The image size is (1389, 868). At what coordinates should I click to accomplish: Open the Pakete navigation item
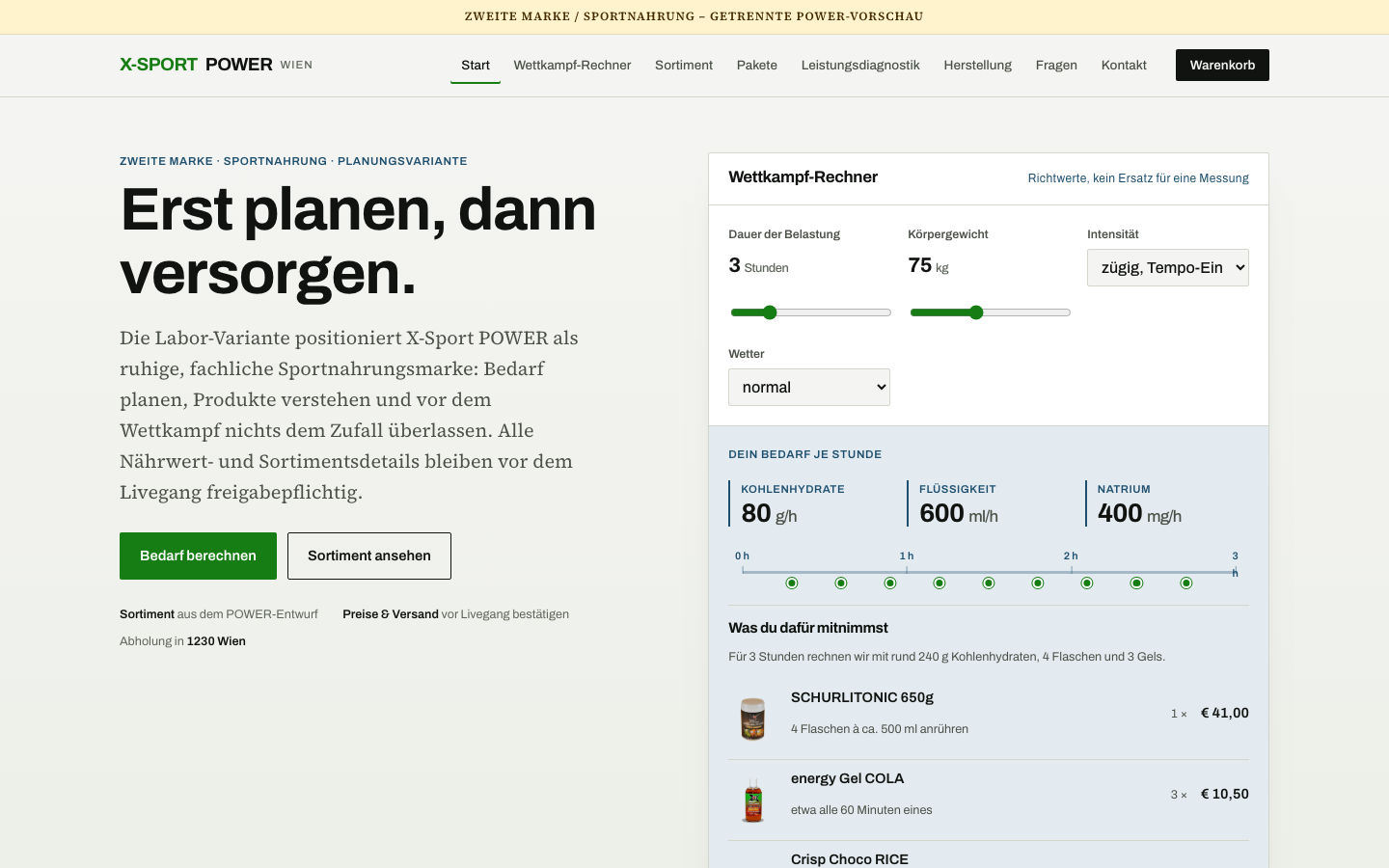pyautogui.click(x=757, y=65)
